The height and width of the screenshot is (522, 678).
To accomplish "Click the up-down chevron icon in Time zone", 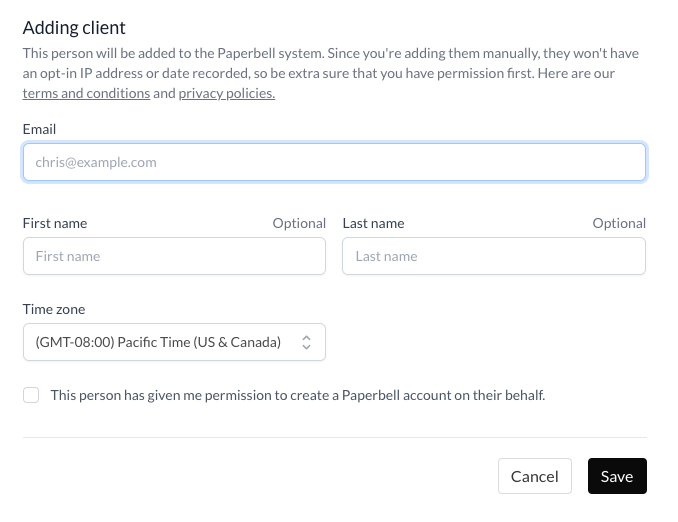I will (306, 342).
